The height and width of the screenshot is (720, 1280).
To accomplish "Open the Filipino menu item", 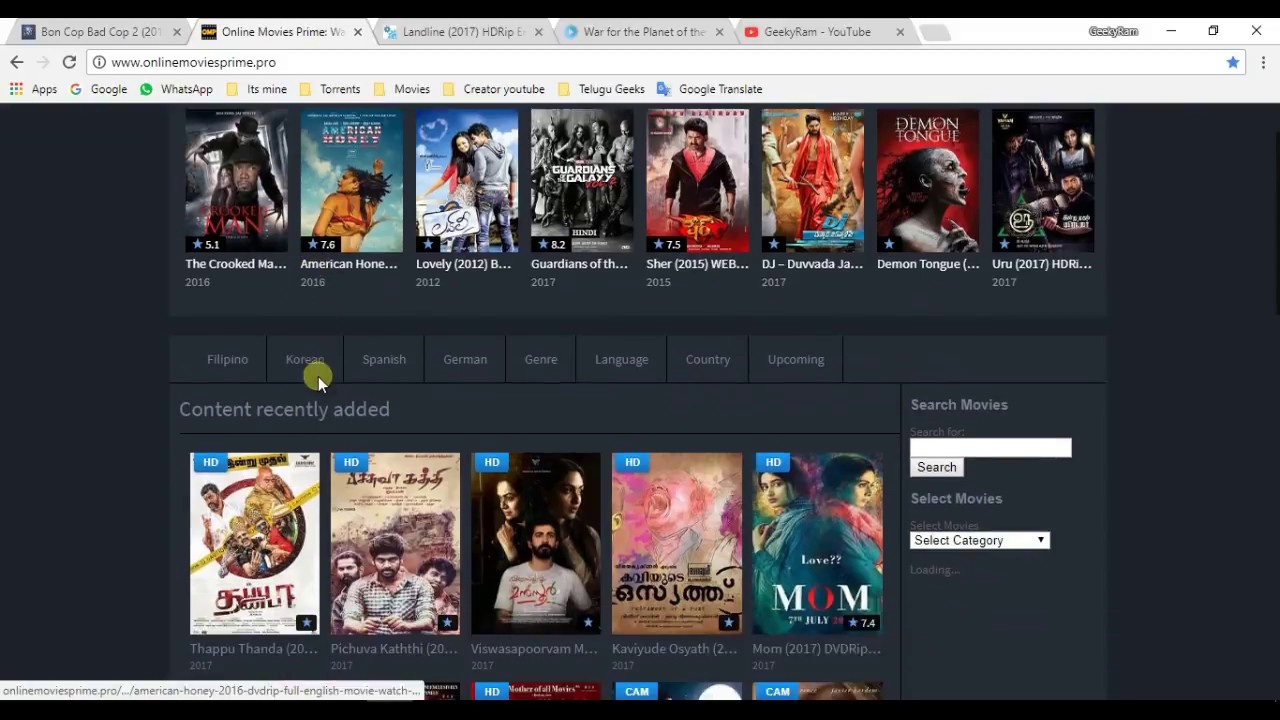I will point(227,359).
